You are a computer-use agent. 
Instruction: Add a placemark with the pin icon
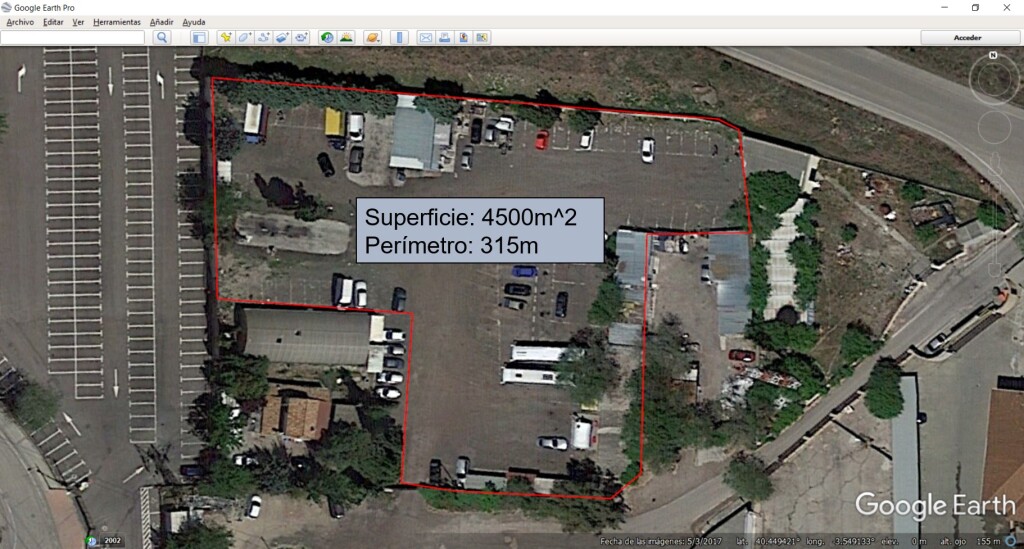click(x=226, y=38)
